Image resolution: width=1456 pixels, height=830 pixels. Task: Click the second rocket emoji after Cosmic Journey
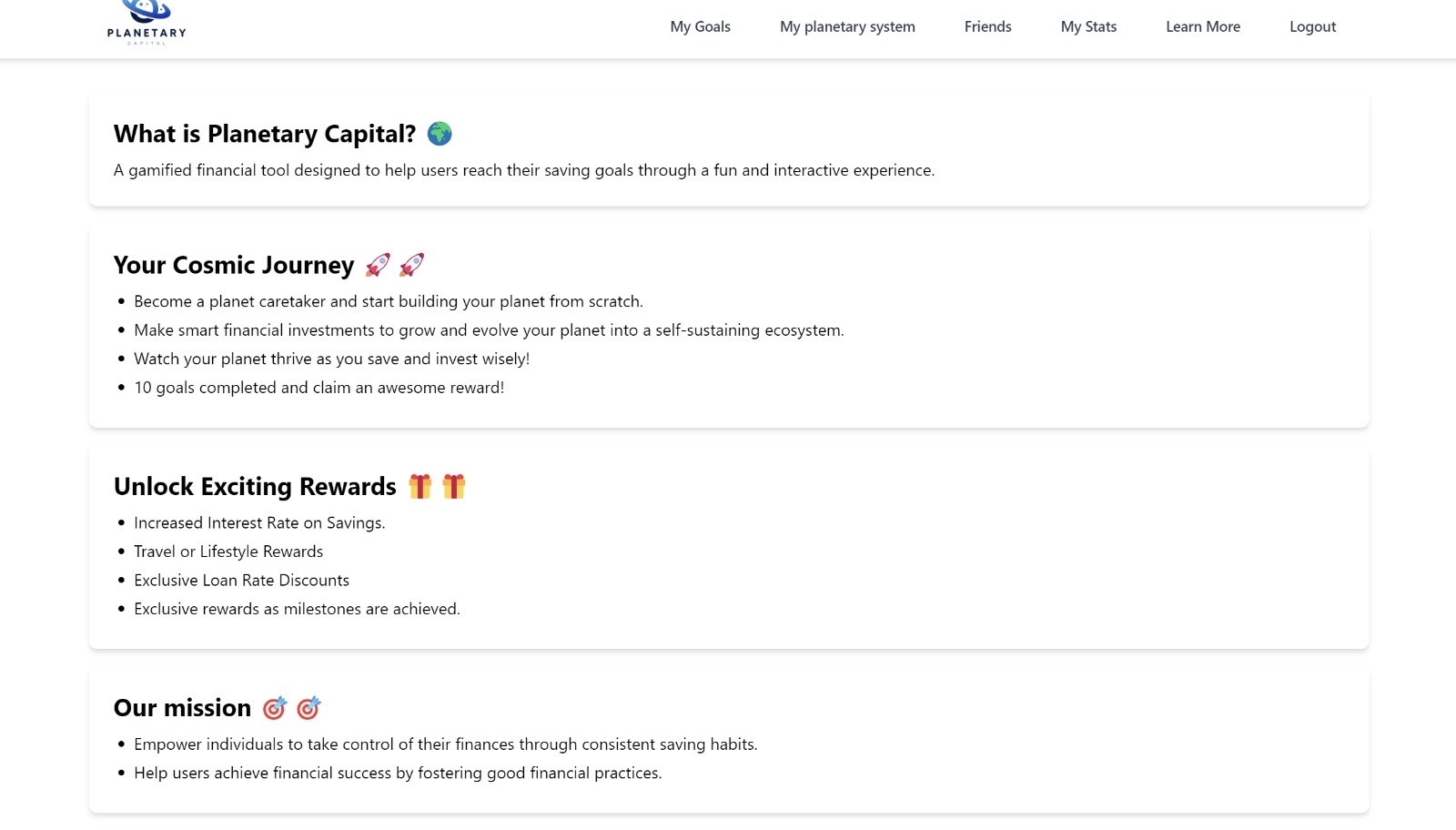[411, 265]
